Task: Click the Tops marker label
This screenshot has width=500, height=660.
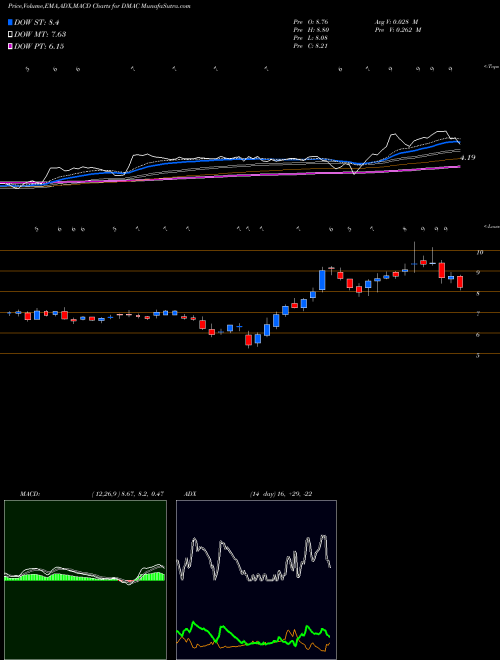Action: tap(492, 67)
